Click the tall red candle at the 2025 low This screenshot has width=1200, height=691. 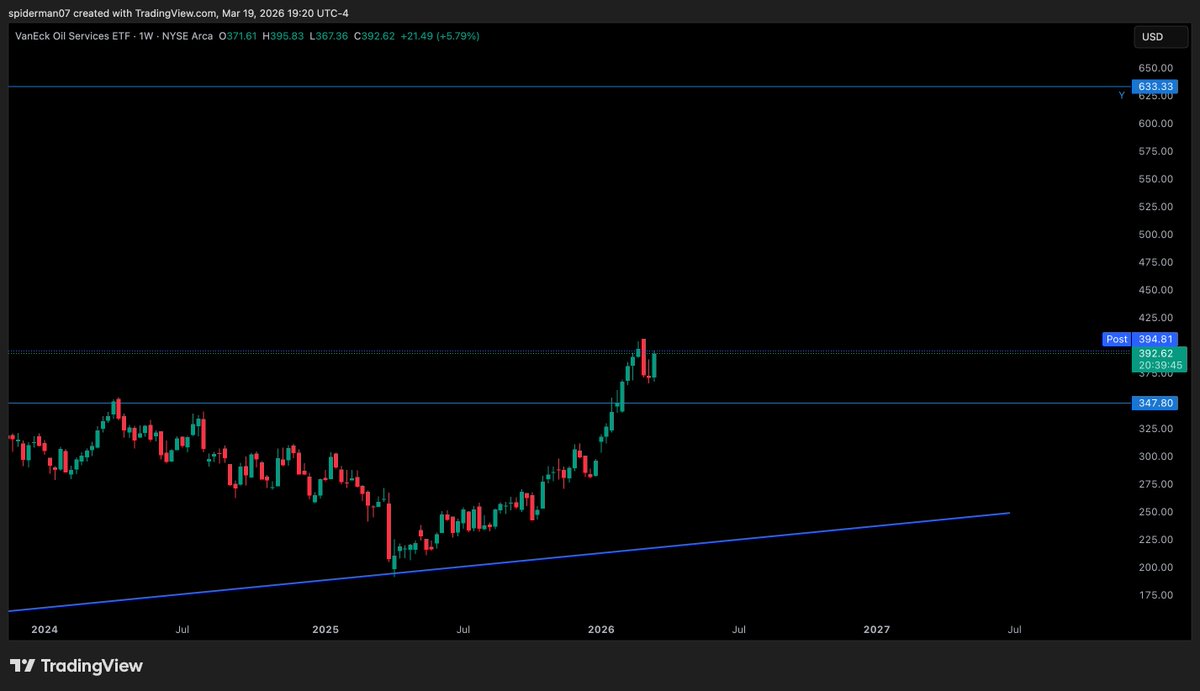[x=388, y=527]
